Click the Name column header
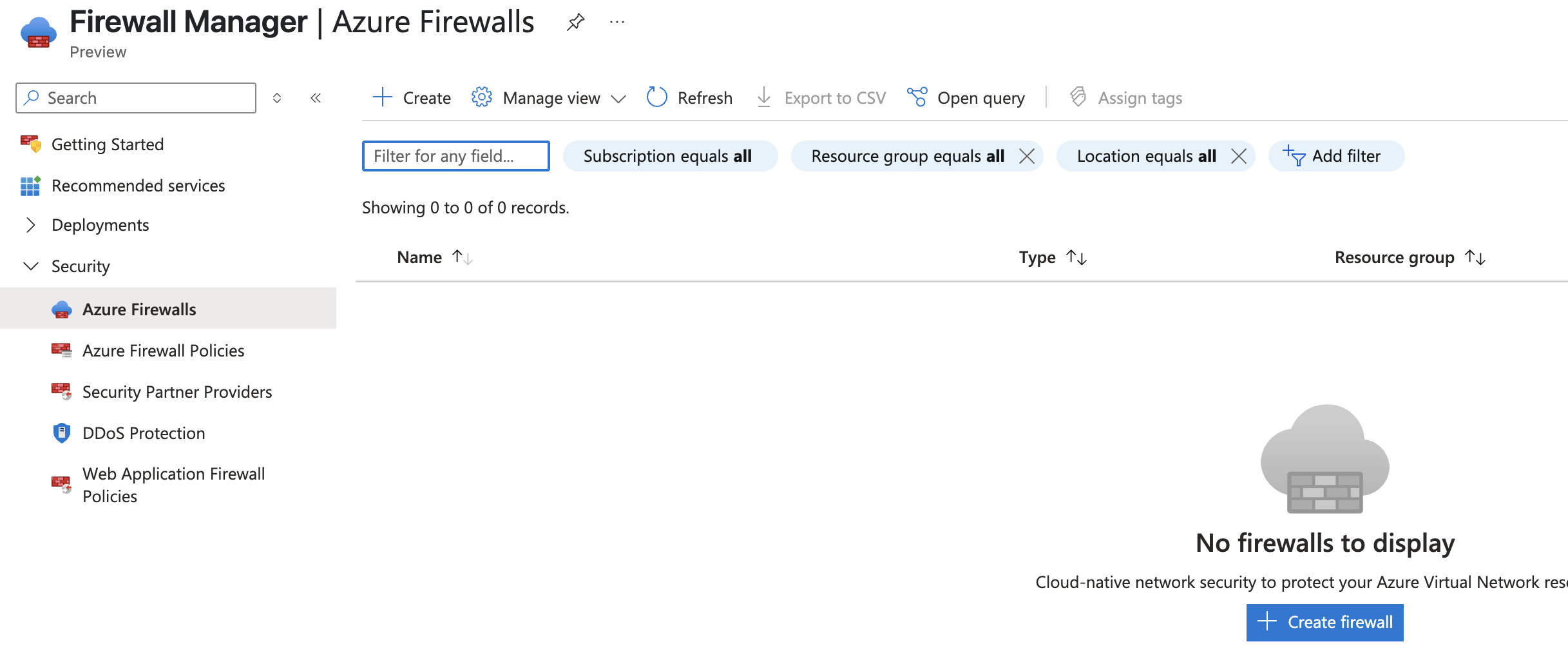Viewport: 1568px width, 664px height. [419, 257]
